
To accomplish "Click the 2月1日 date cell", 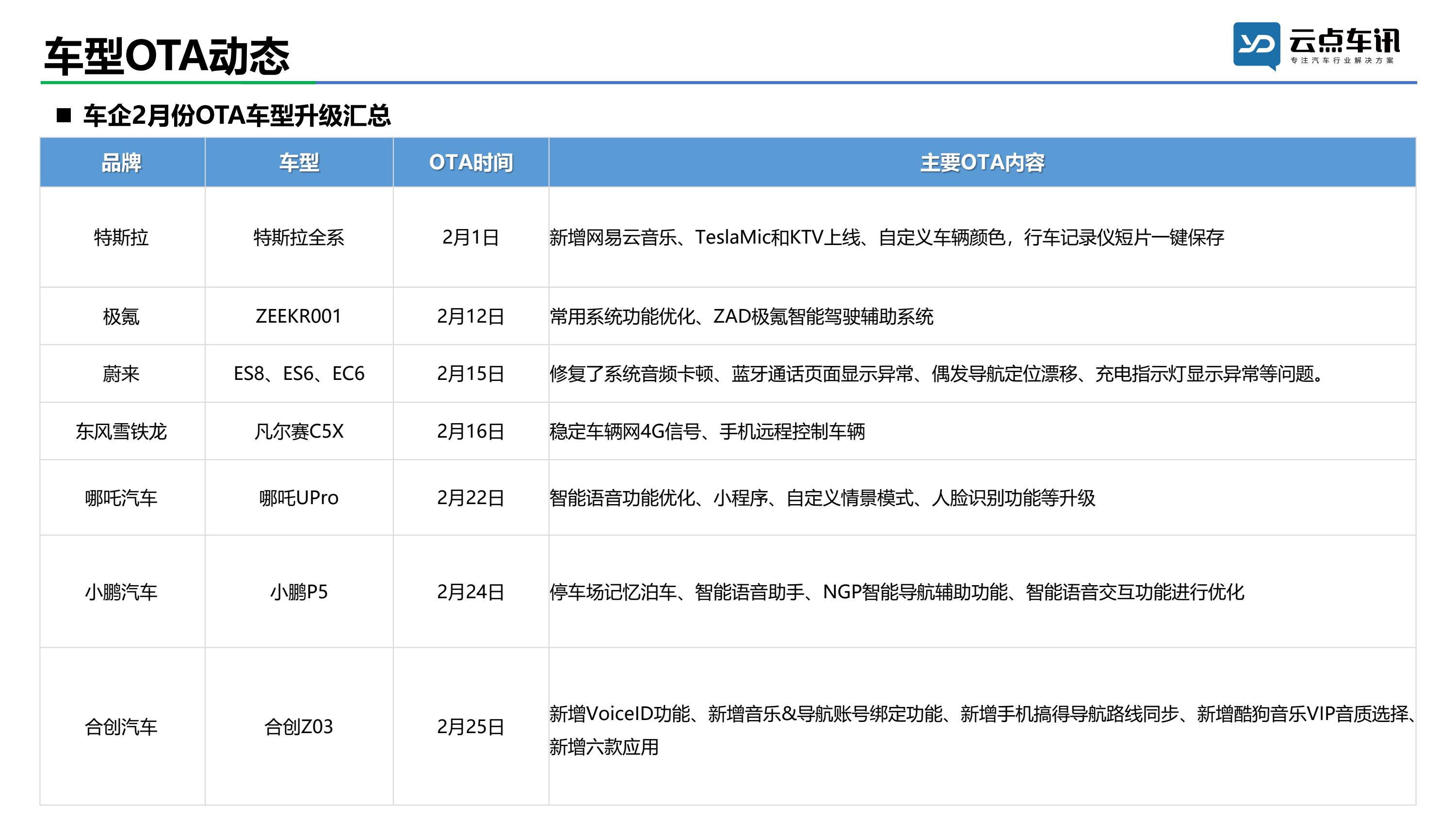I will click(x=471, y=237).
